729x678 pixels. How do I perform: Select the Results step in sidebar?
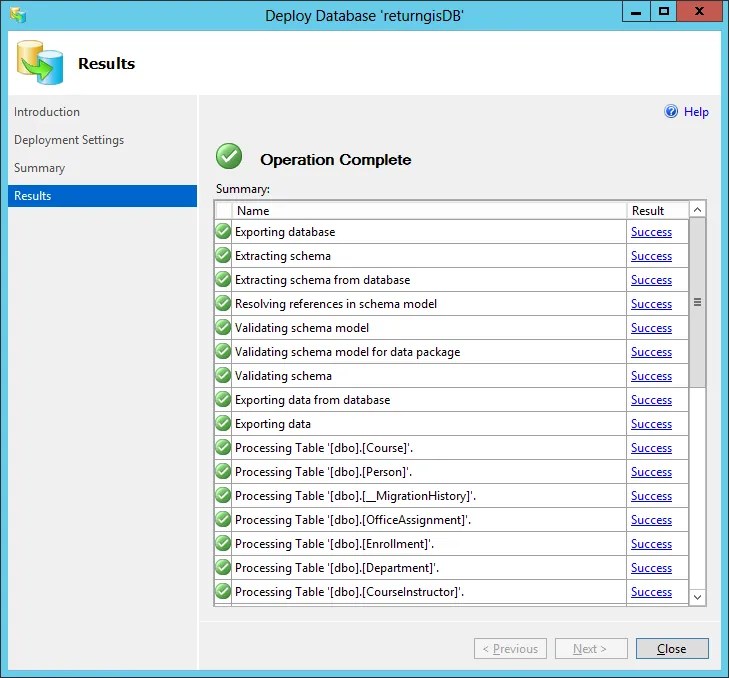(102, 196)
